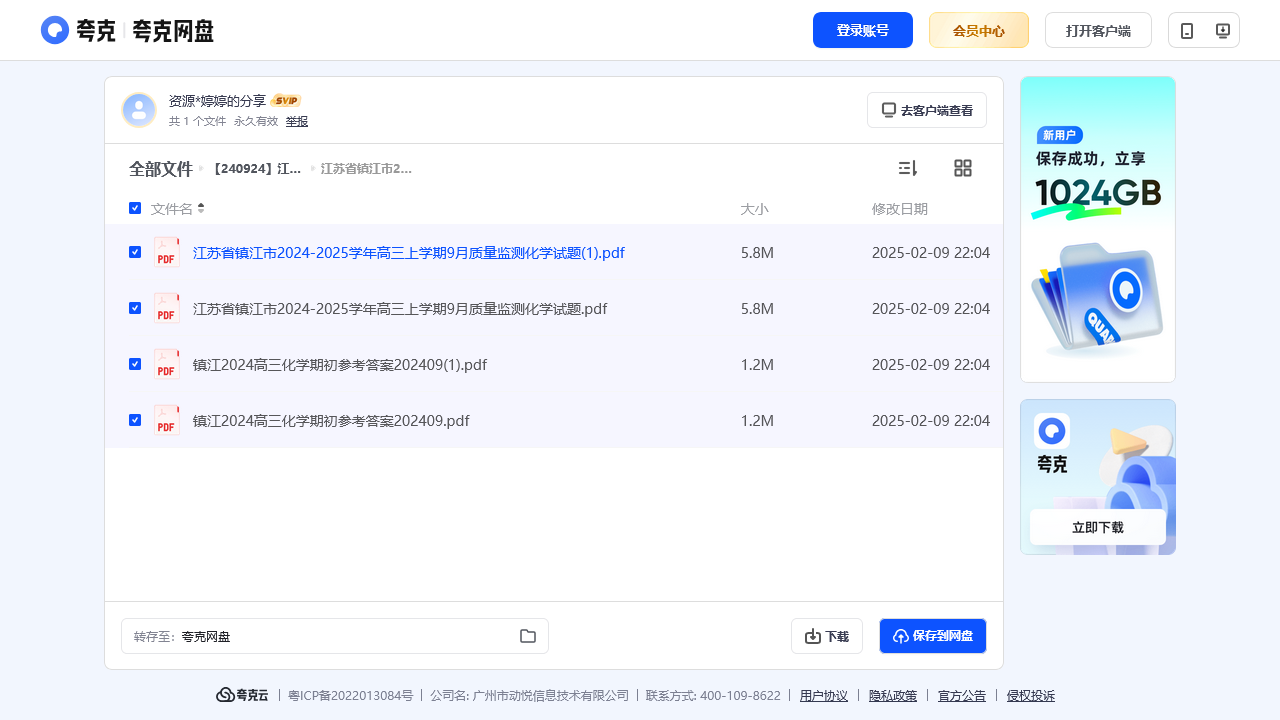The image size is (1280, 720).
Task: Uncheck 镇江2024参考答案202409.pdf checkbox
Action: [135, 420]
